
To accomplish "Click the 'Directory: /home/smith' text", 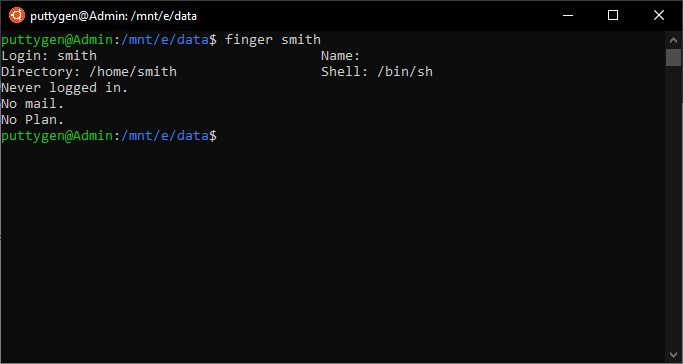I will 89,72.
